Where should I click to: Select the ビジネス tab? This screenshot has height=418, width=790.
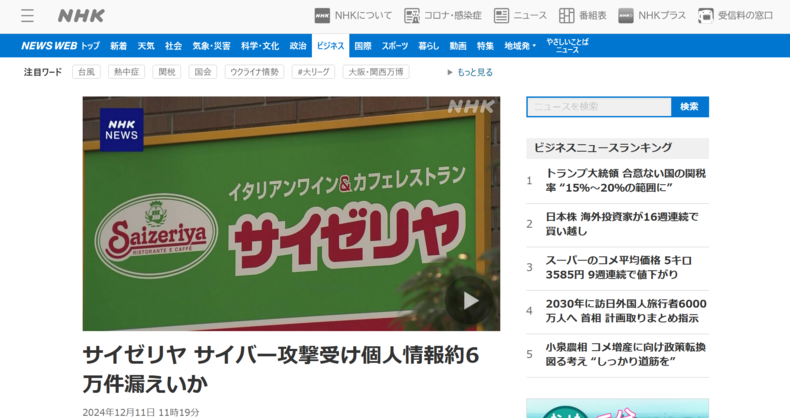point(331,46)
